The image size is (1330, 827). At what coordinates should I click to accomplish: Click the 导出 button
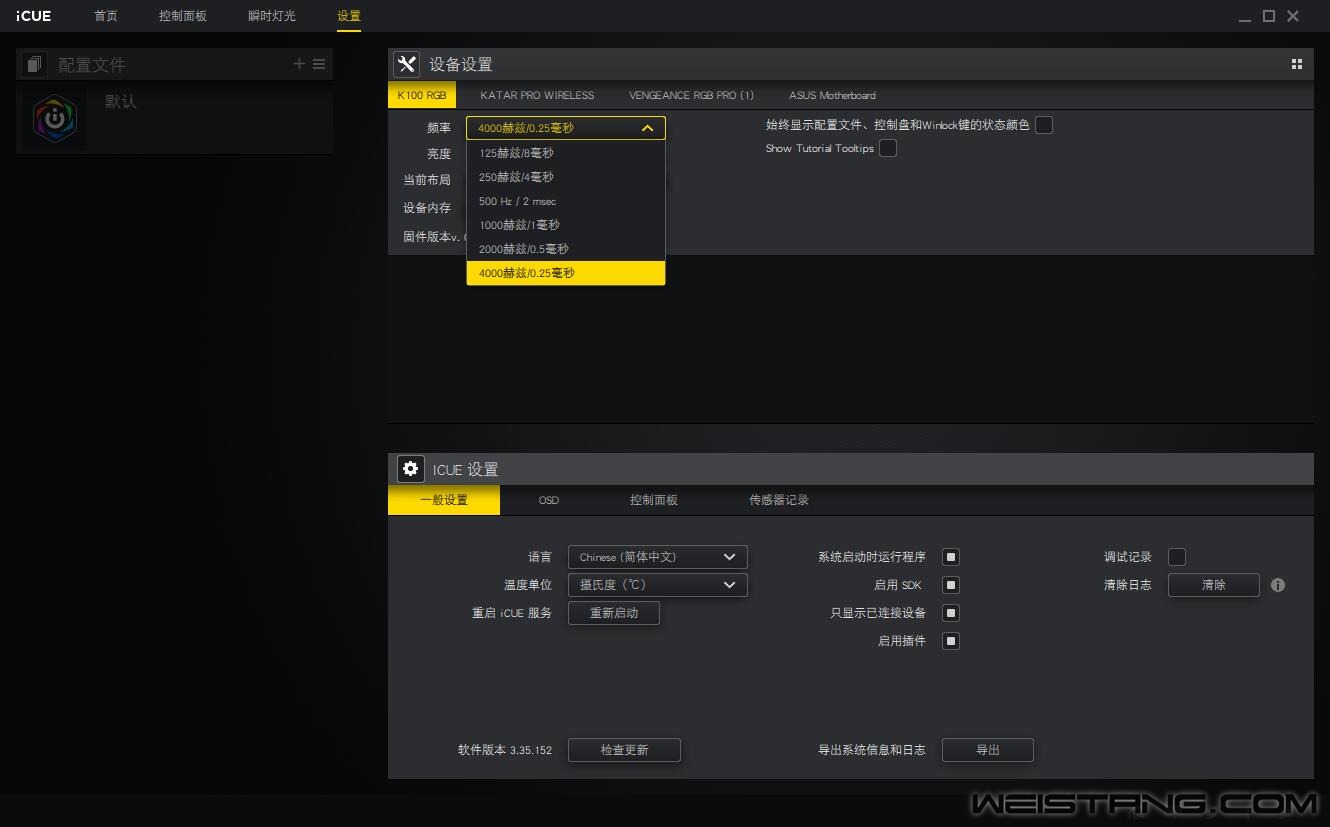(x=988, y=750)
